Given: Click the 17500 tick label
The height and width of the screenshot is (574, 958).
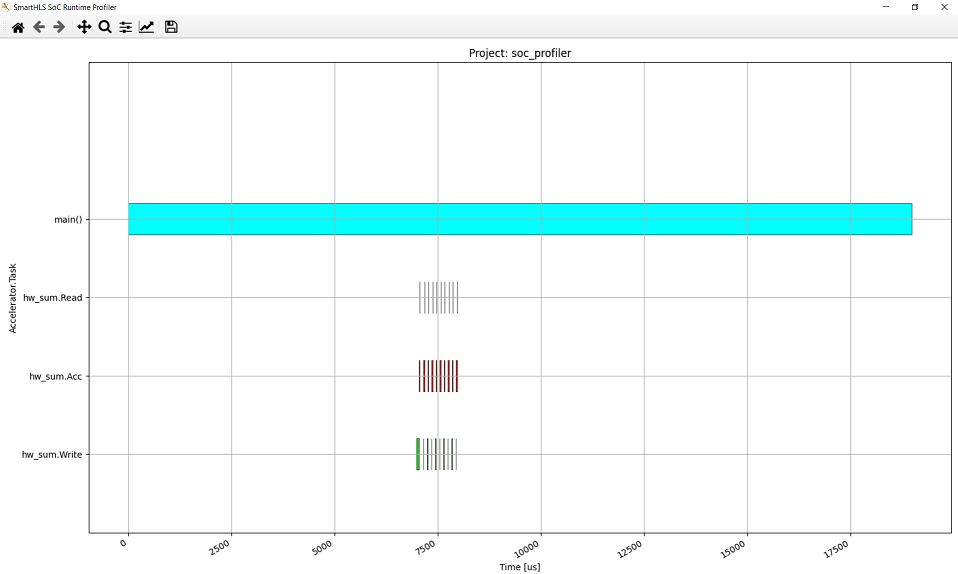Looking at the screenshot, I should [836, 550].
